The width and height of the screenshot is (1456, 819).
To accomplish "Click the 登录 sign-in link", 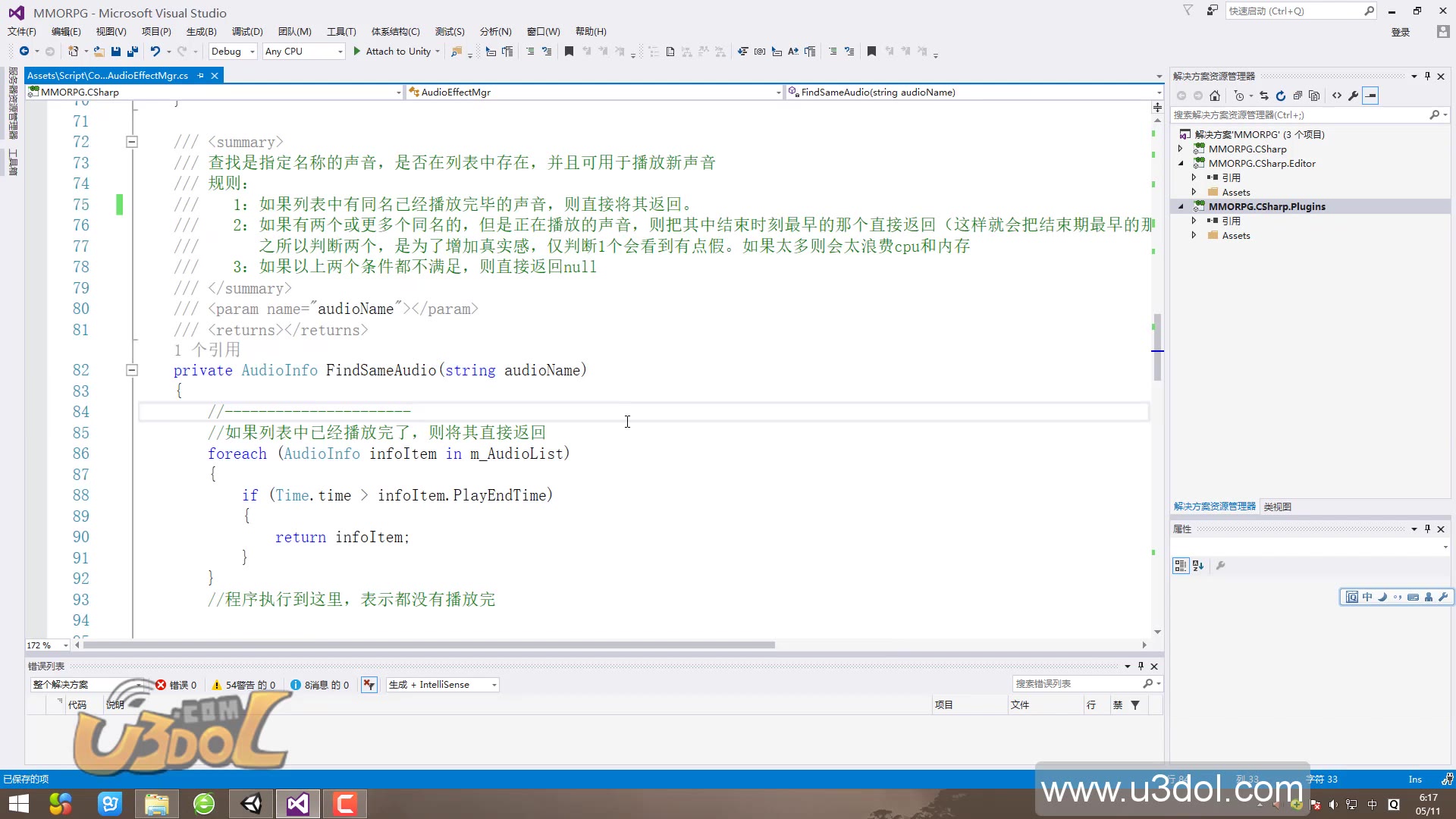I will pyautogui.click(x=1399, y=32).
